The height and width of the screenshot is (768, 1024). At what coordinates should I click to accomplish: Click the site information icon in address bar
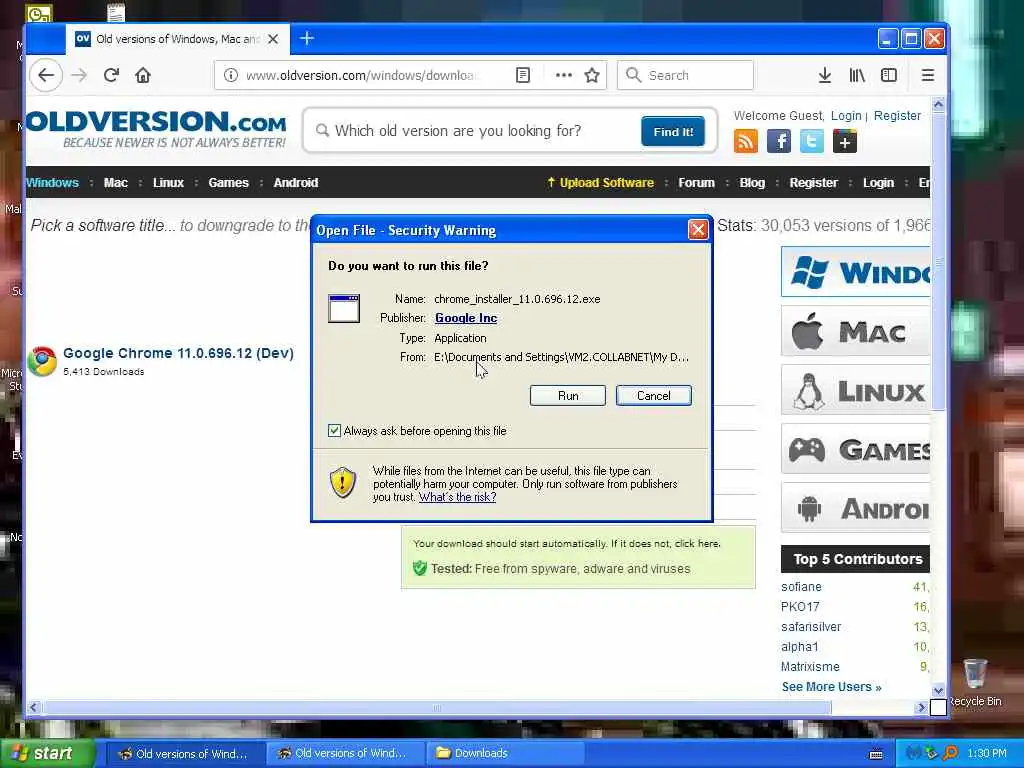coord(231,75)
